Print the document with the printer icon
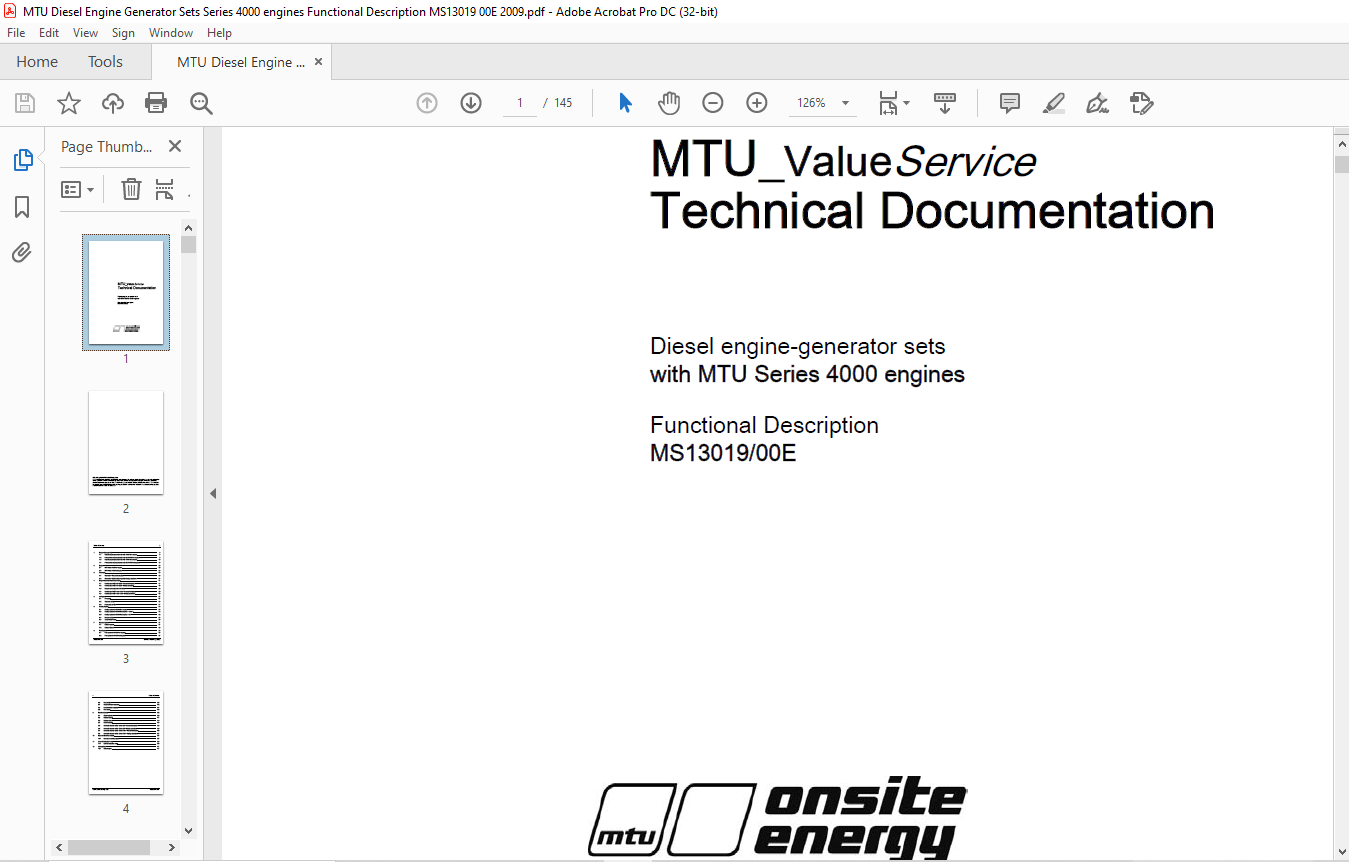The image size is (1349, 862). click(156, 103)
